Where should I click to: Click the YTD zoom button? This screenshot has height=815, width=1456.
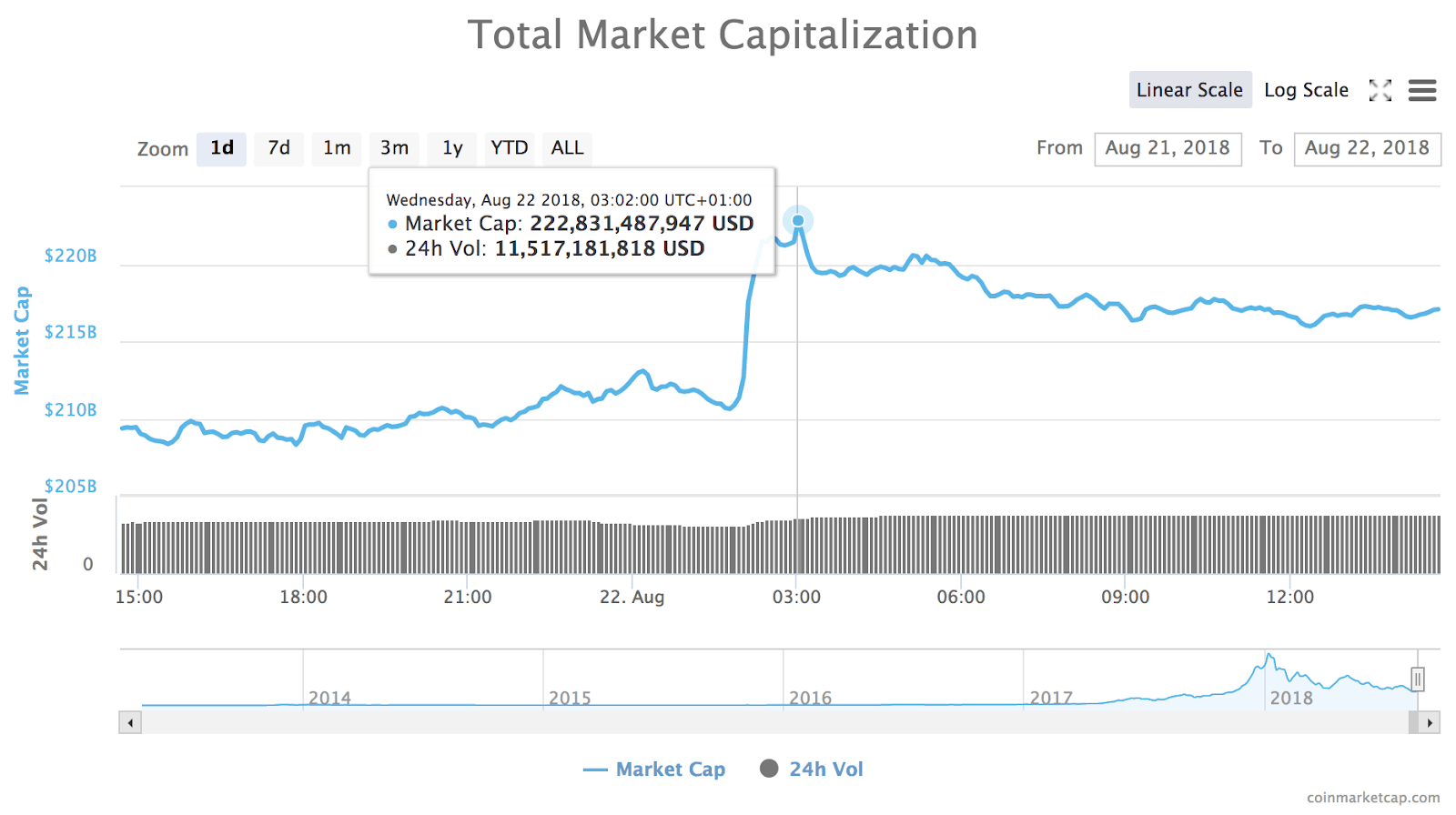click(509, 148)
